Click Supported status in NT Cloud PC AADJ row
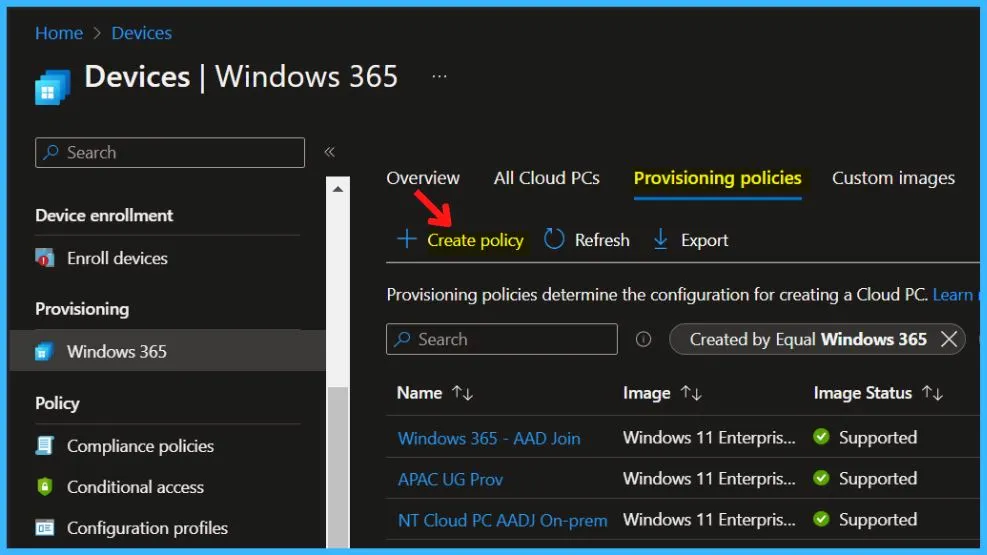The image size is (987, 555). point(877,519)
